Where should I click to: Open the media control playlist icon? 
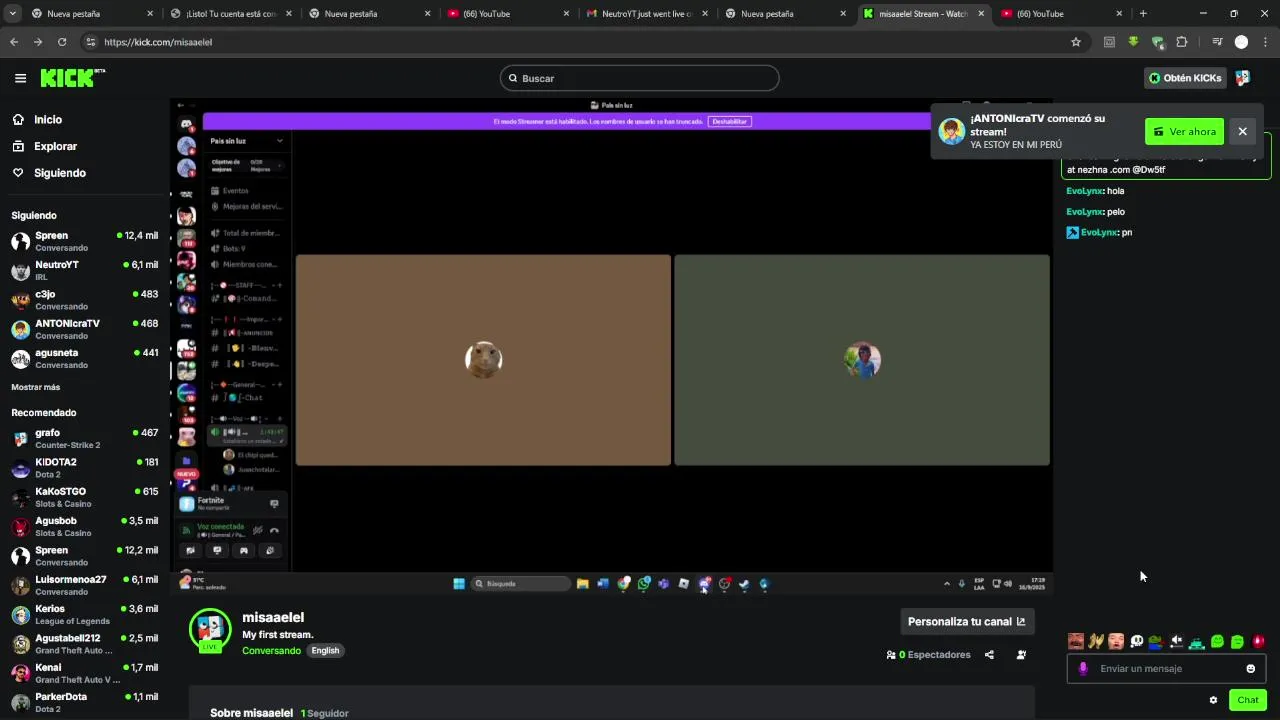(1217, 42)
